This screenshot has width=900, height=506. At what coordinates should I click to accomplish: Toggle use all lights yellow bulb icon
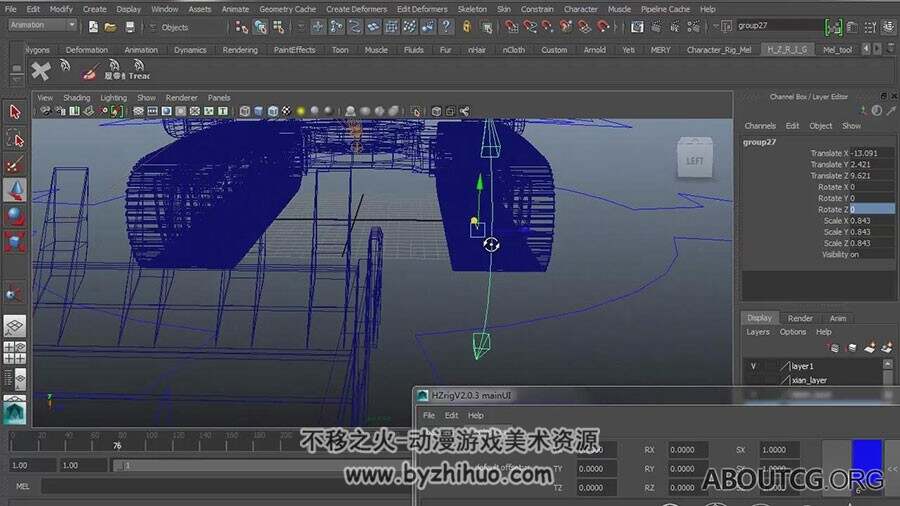click(x=301, y=111)
